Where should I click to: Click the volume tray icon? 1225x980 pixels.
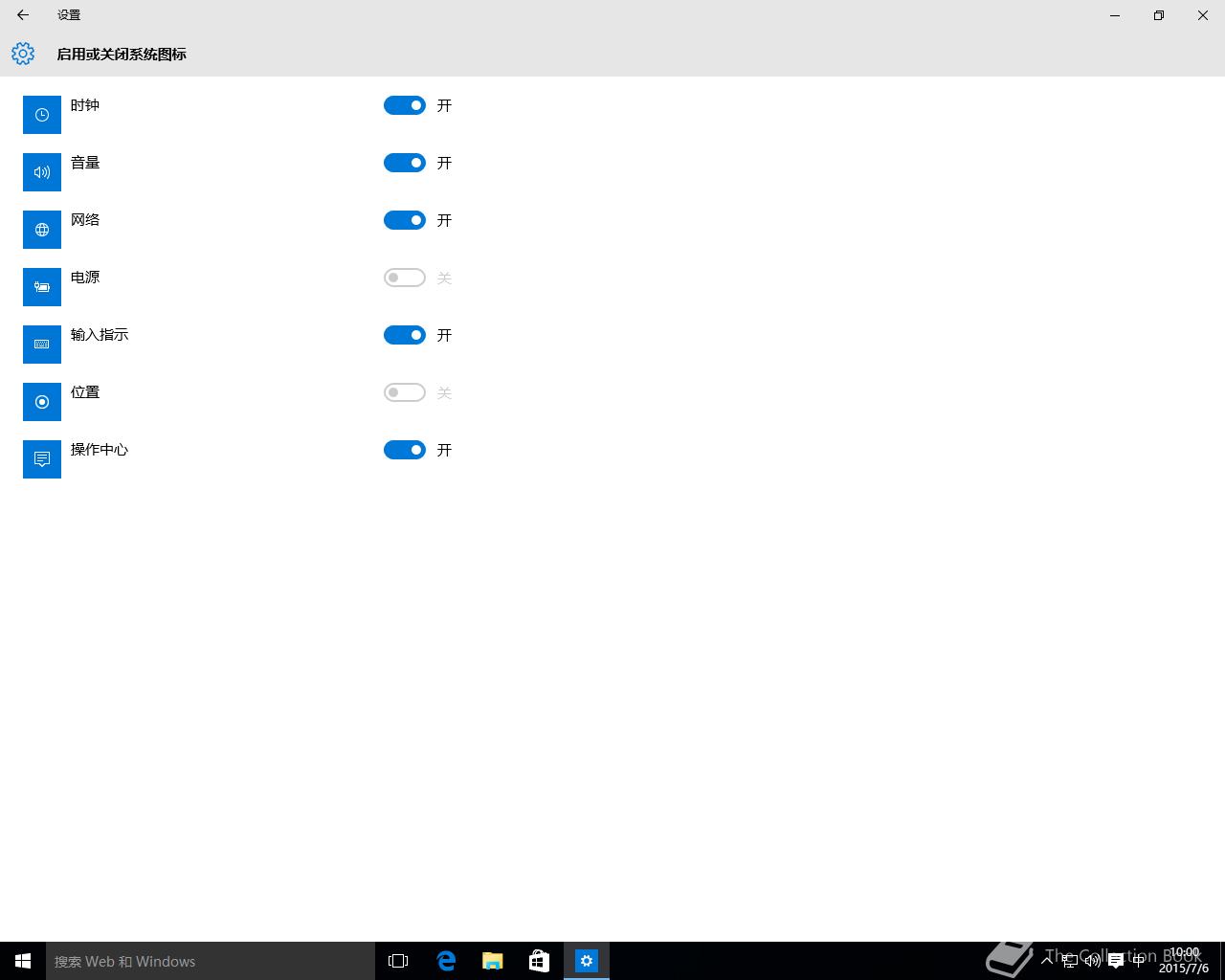1092,961
